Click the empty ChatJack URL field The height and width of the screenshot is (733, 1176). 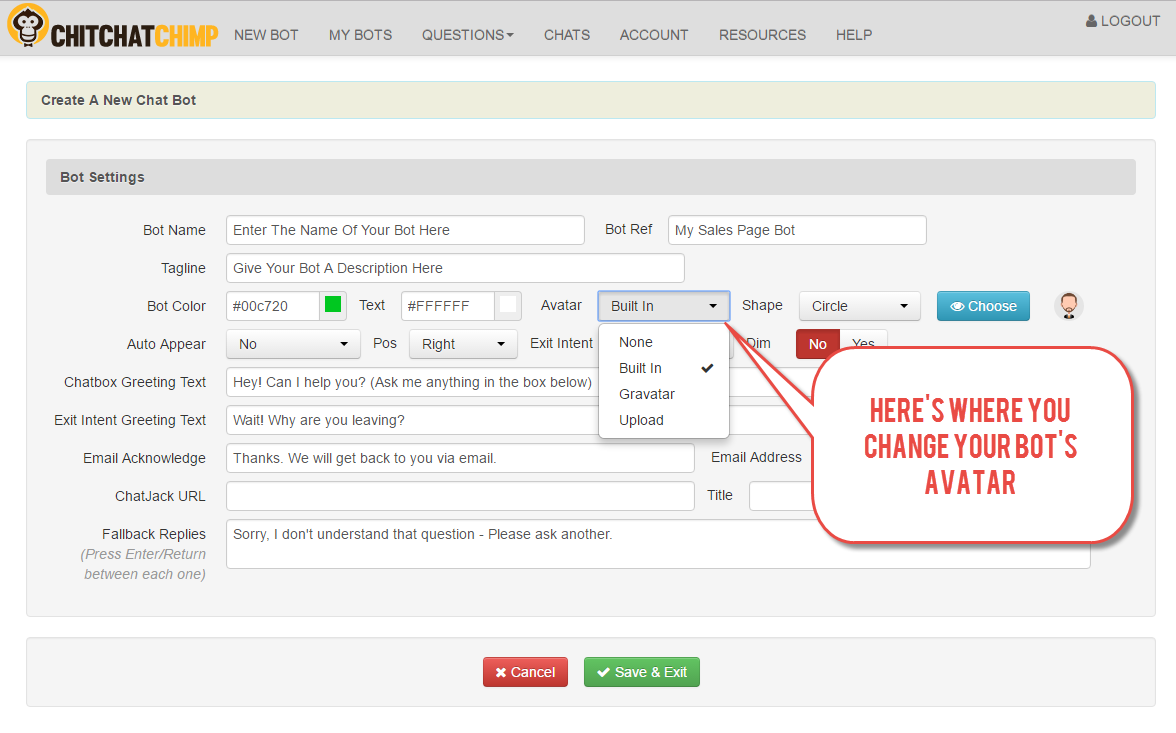tap(460, 497)
